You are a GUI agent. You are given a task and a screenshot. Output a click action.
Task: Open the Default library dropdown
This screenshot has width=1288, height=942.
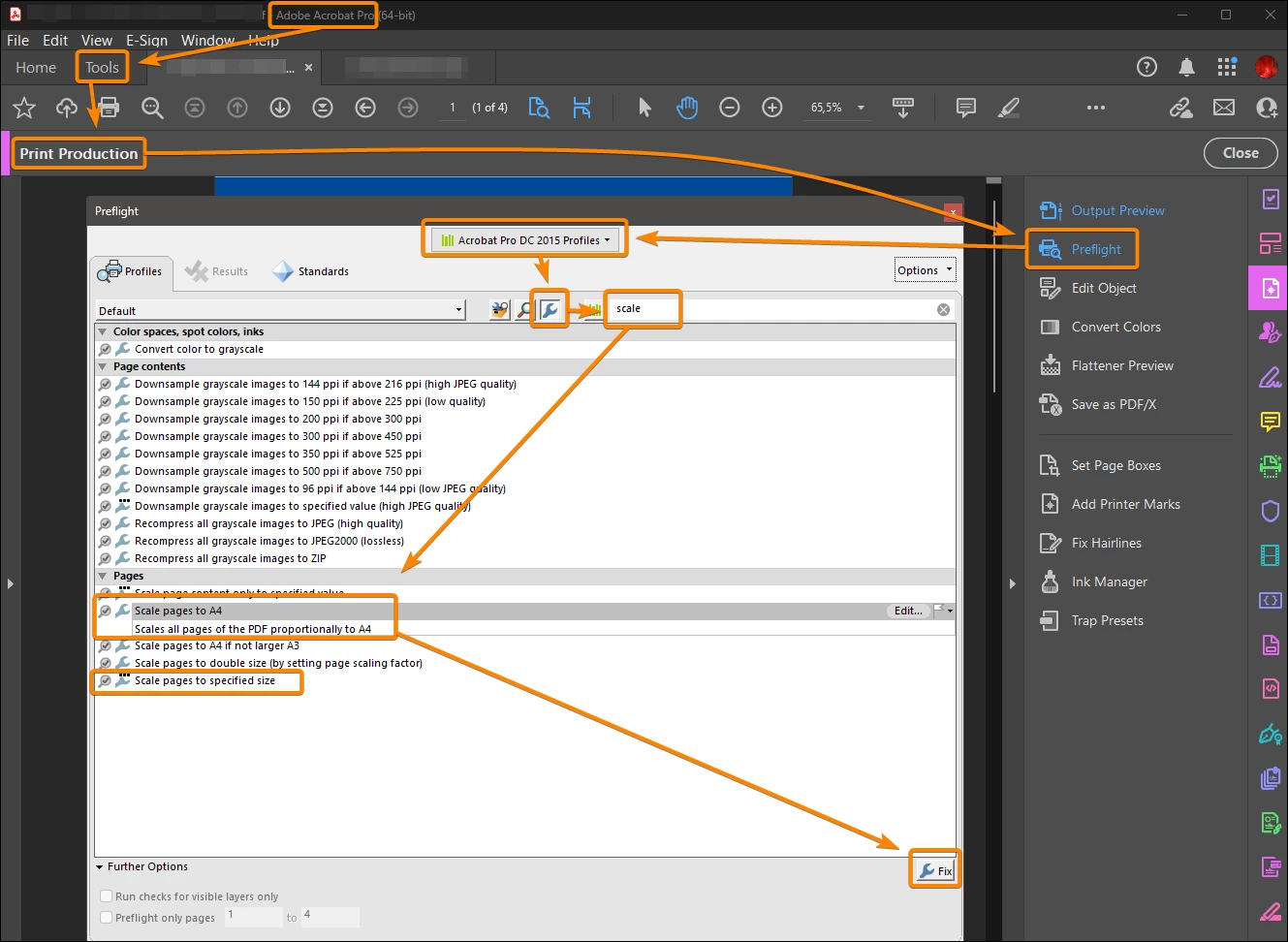click(281, 311)
